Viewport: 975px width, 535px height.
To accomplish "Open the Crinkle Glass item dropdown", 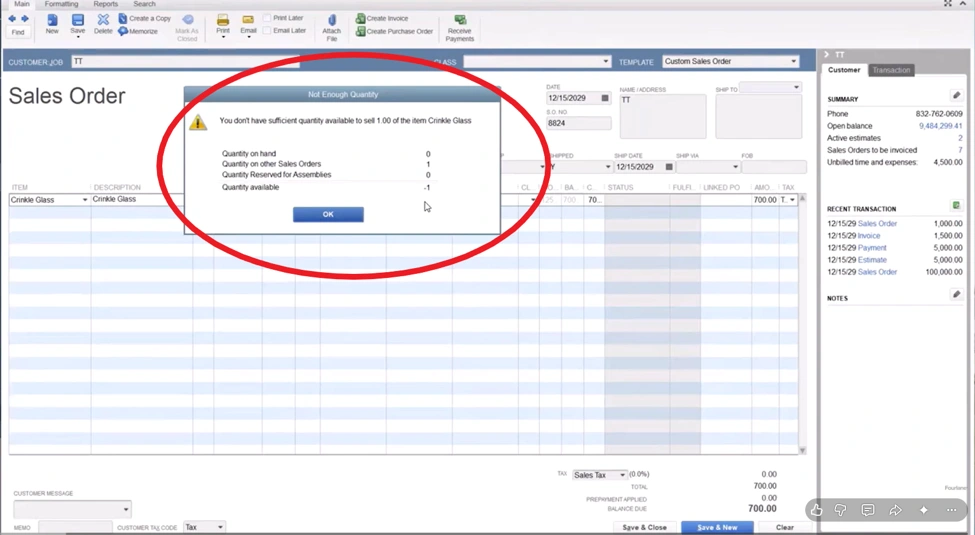I will (85, 200).
